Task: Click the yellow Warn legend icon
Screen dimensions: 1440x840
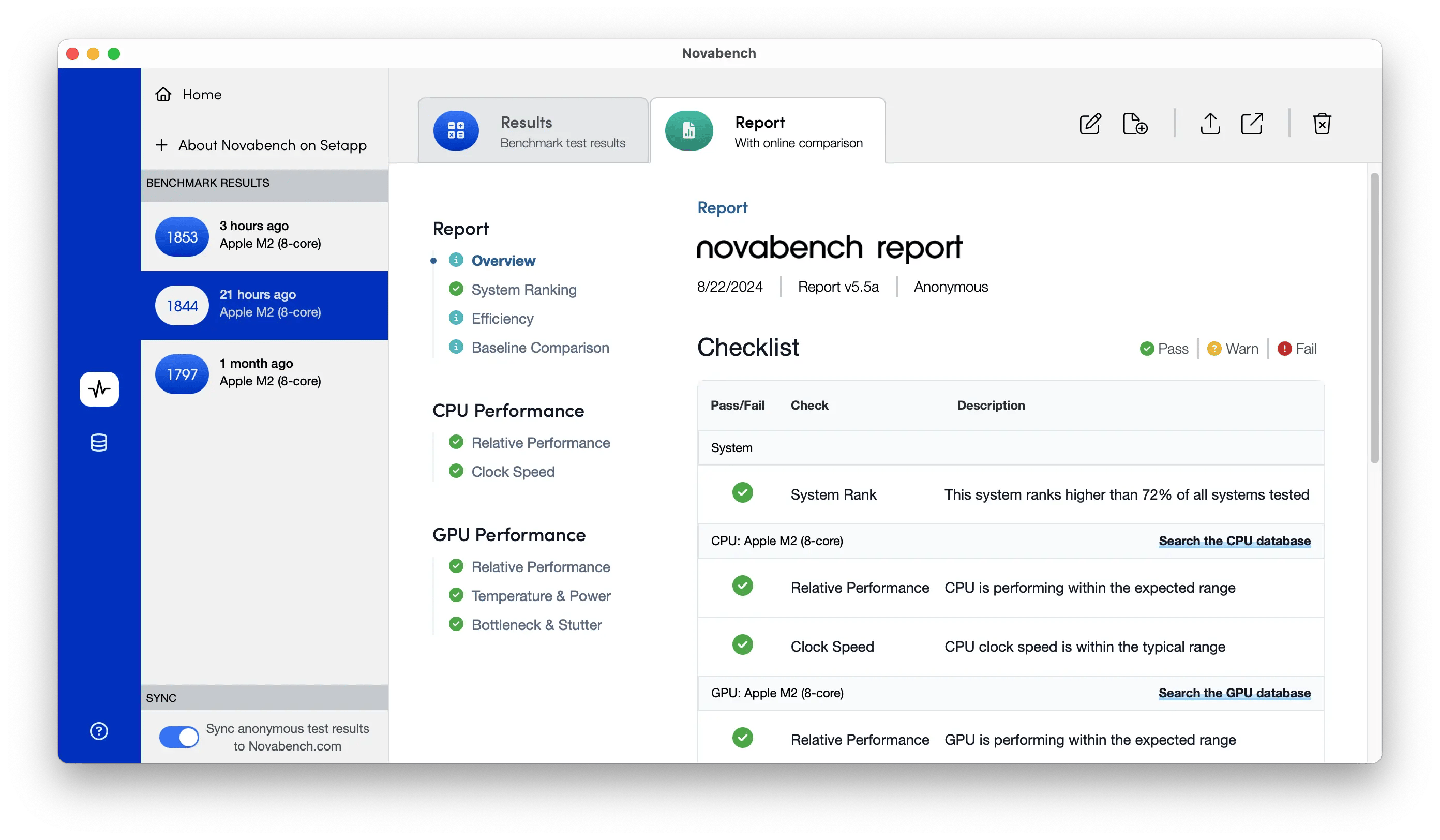Action: (1214, 349)
